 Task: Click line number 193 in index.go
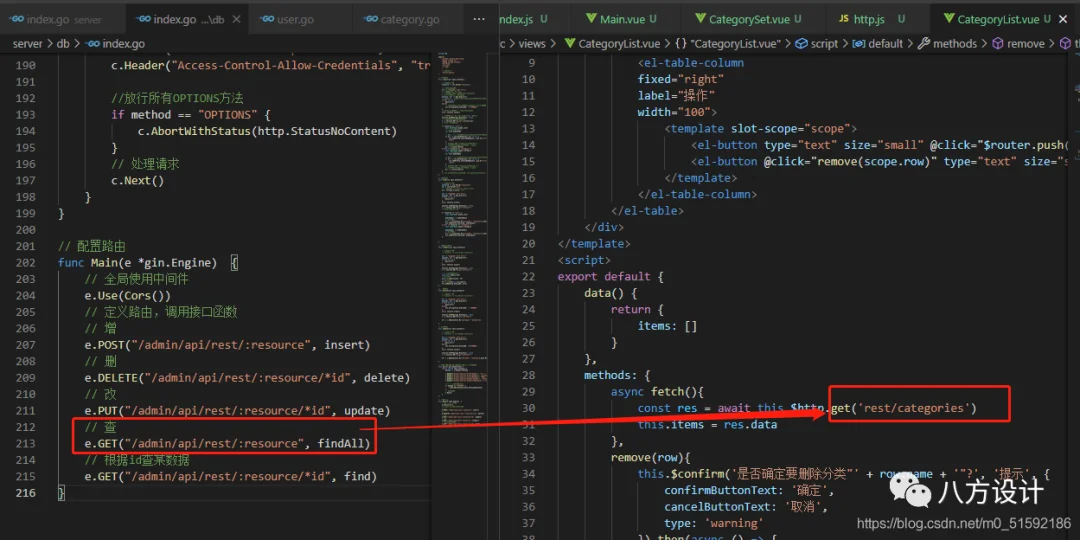(24, 114)
